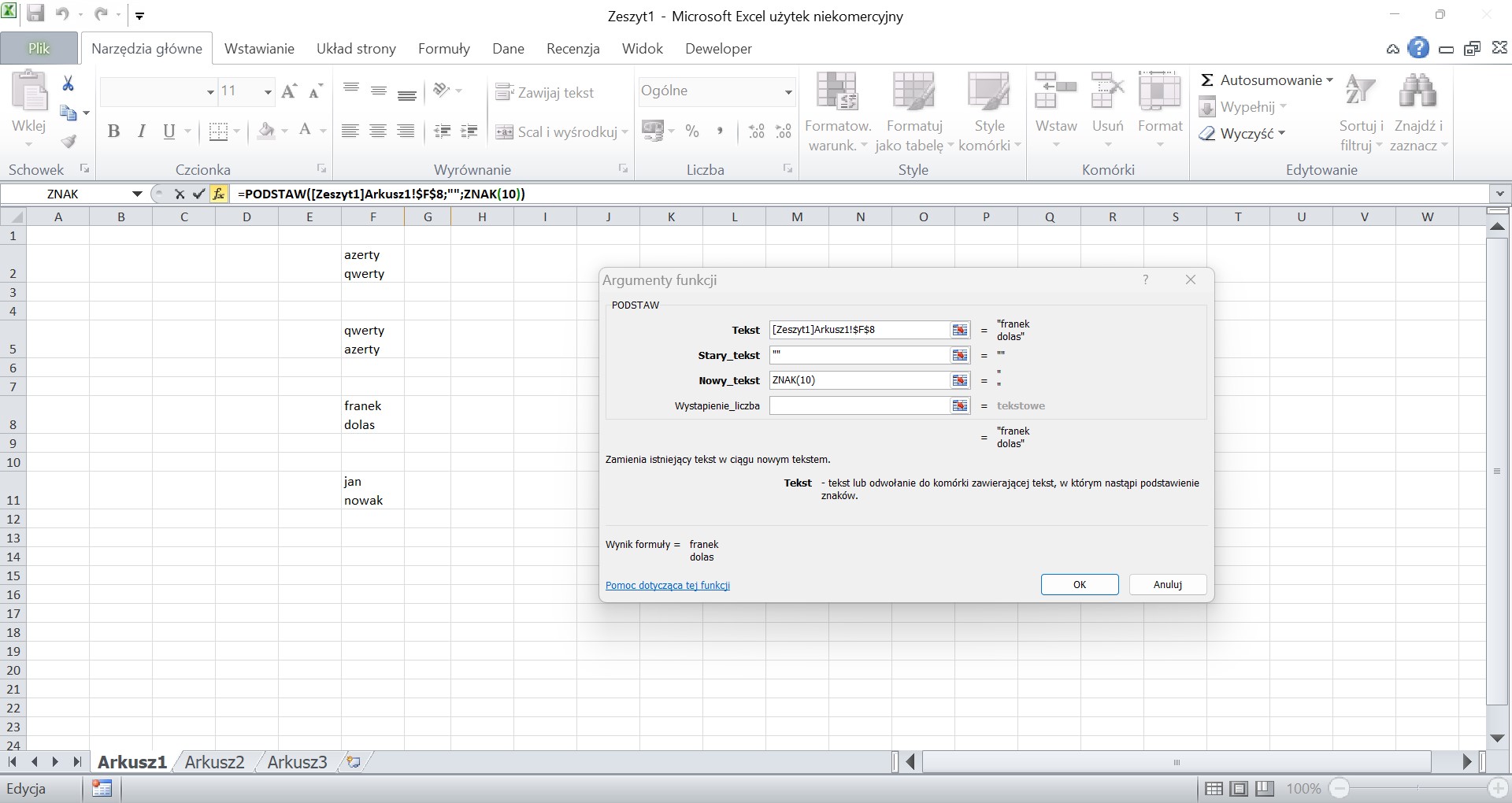Toggle Zawijaj tekst wrap text
The height and width of the screenshot is (803, 1512).
point(545,92)
